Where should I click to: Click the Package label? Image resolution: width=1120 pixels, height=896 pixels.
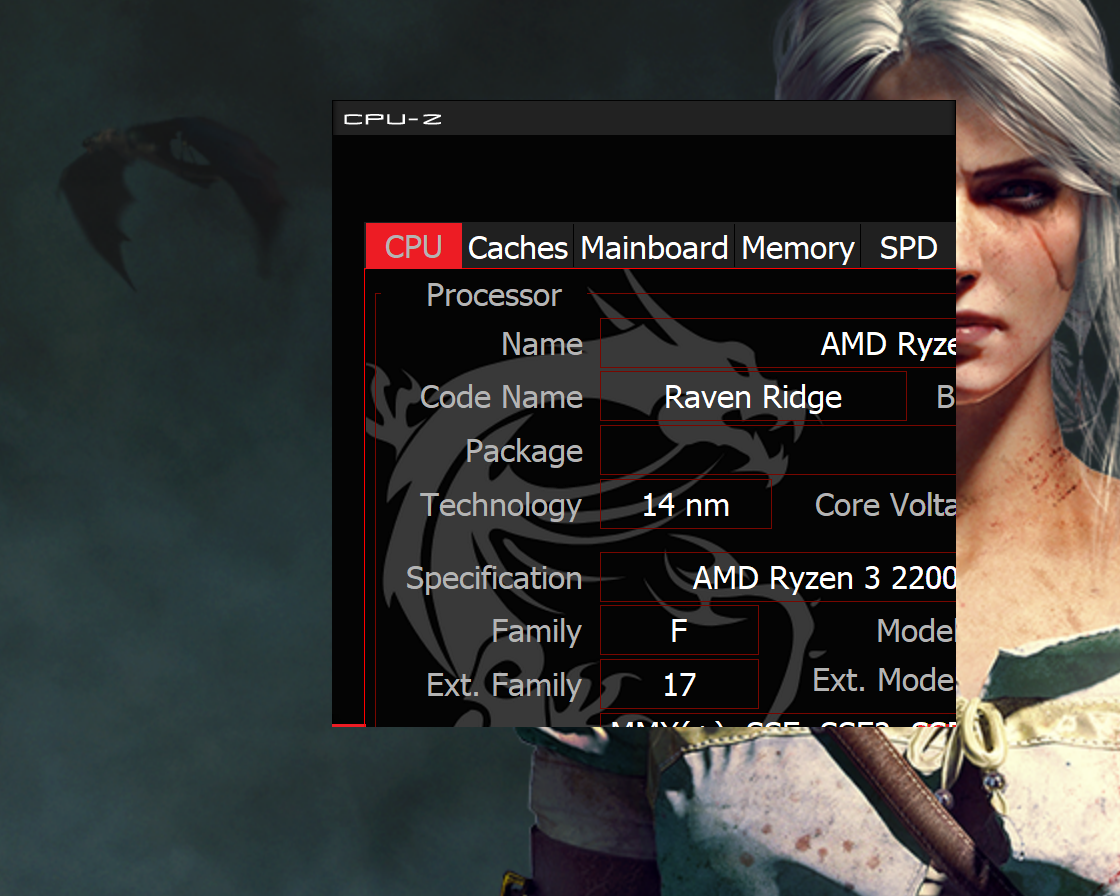coord(524,451)
